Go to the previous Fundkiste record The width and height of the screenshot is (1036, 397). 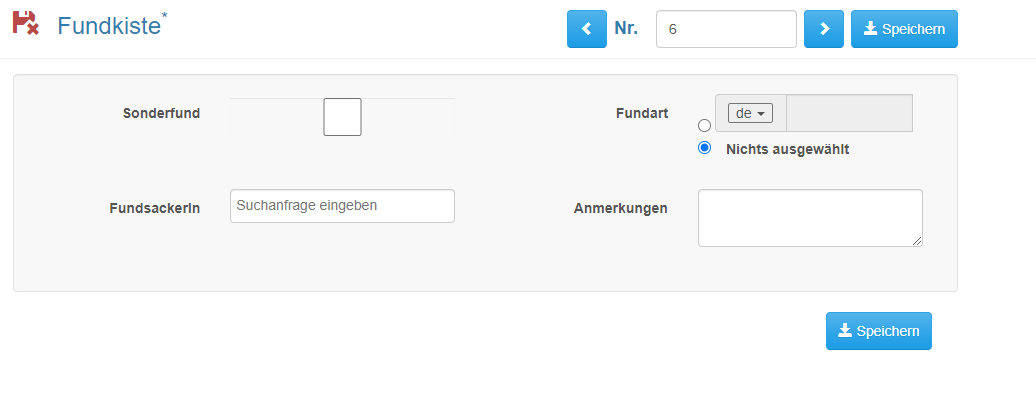click(x=587, y=29)
